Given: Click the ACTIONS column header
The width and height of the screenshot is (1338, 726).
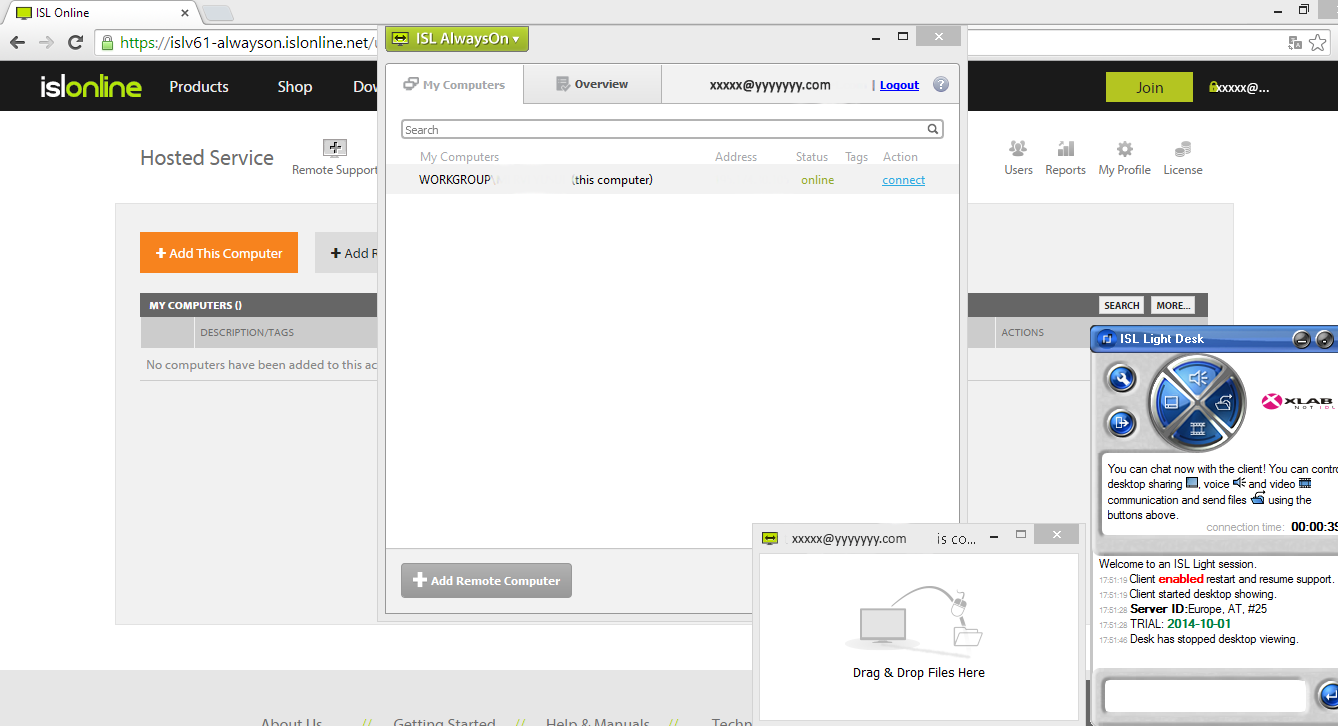Looking at the screenshot, I should [1022, 333].
